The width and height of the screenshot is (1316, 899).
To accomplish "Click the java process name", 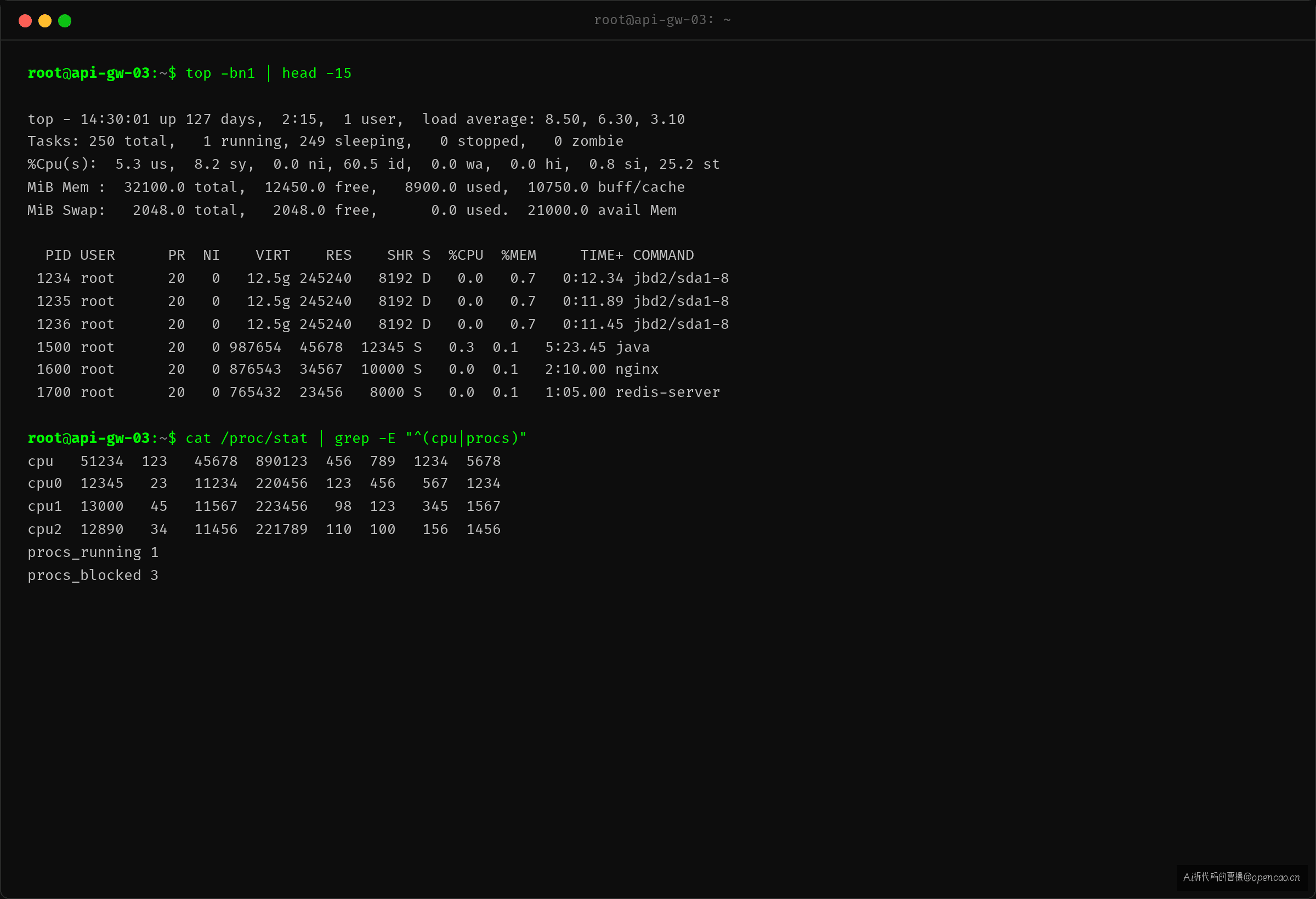I will tap(633, 347).
